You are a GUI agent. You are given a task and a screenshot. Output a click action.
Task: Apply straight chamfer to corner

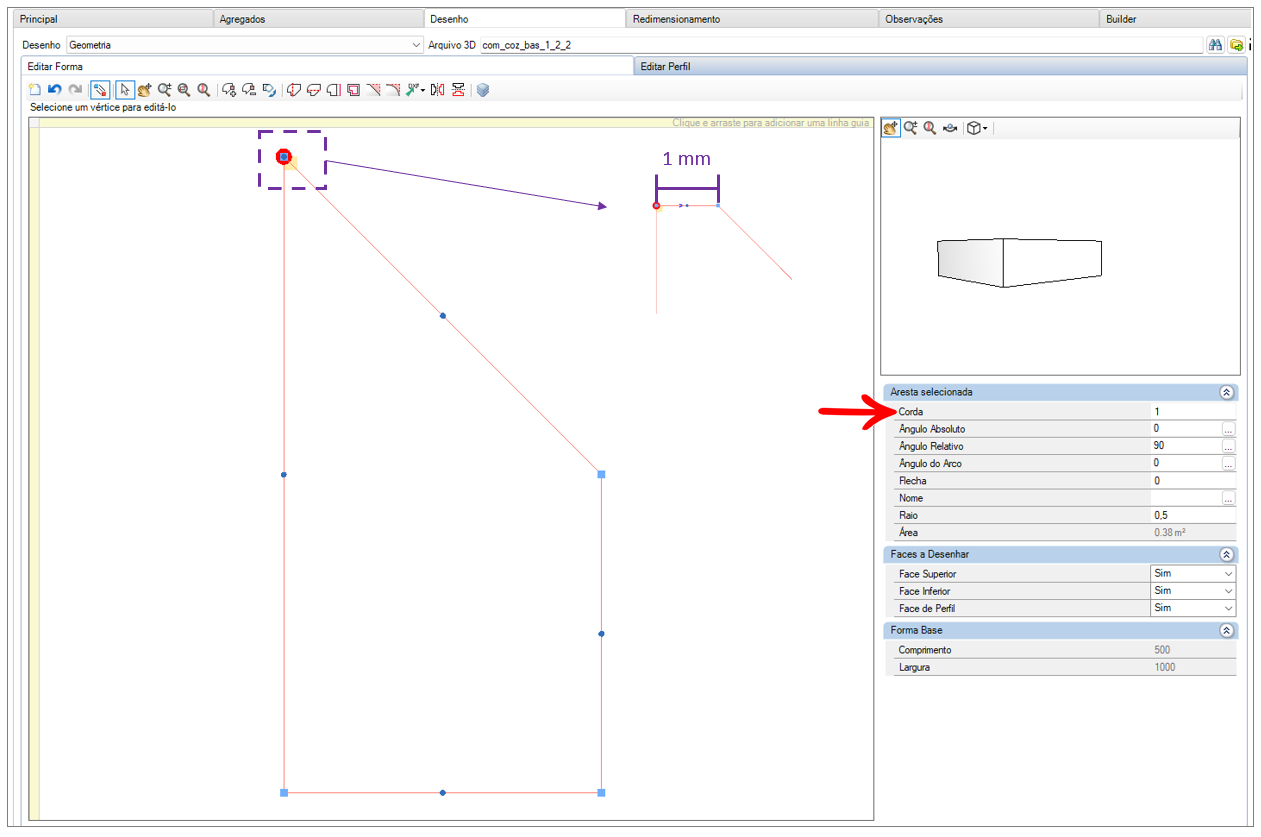pos(374,90)
